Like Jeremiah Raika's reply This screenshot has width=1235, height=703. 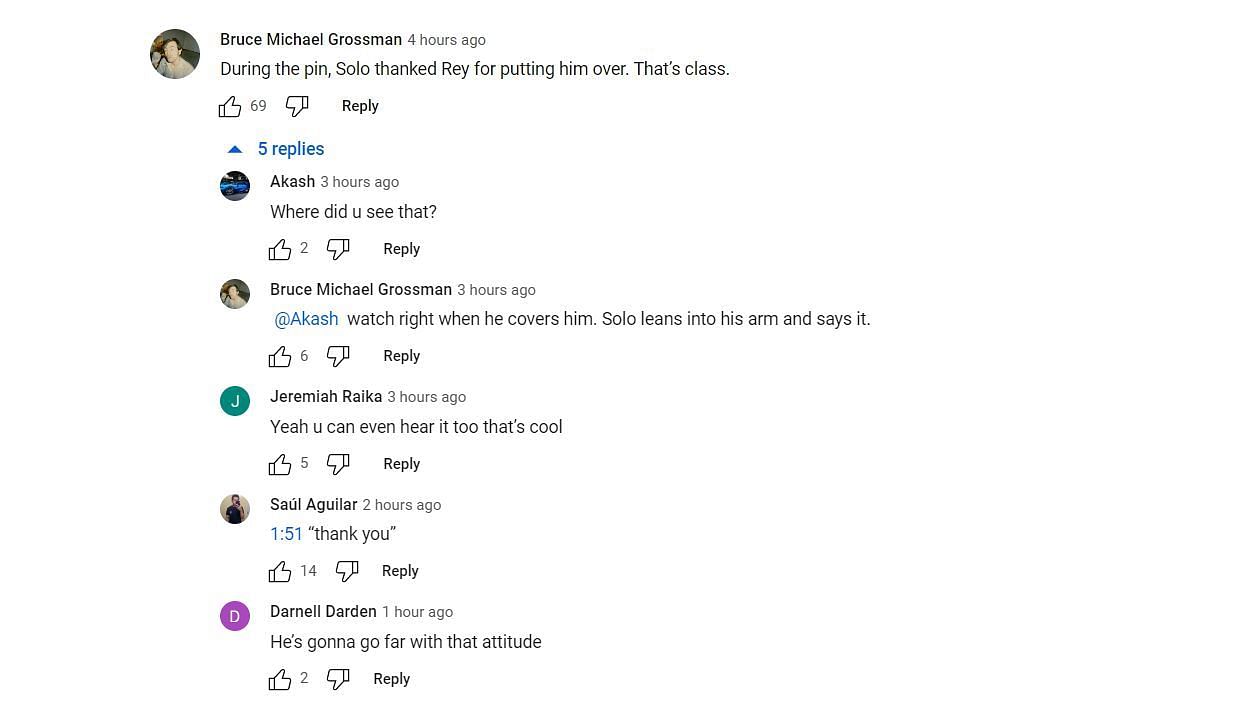(280, 464)
